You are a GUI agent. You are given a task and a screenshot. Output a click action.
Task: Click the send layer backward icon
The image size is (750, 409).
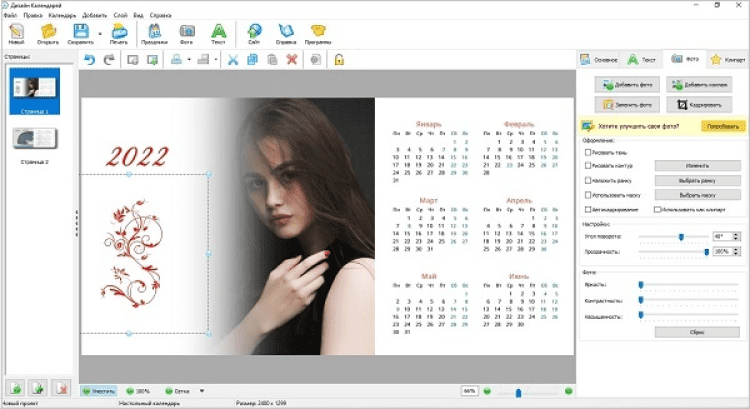[x=203, y=60]
